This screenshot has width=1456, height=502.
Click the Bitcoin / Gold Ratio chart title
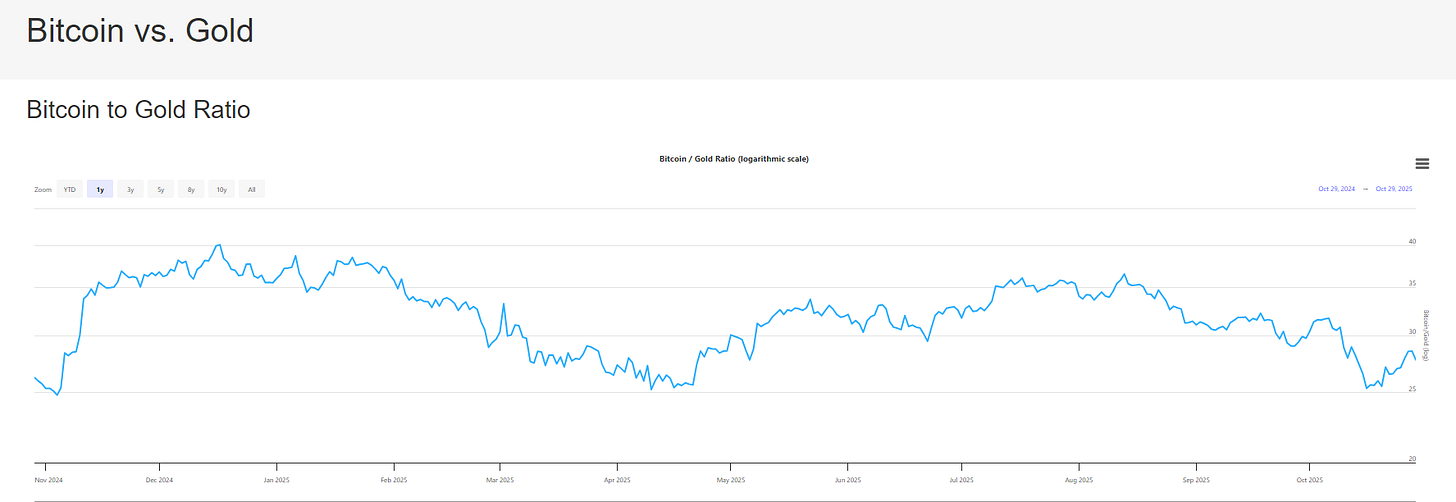point(734,159)
